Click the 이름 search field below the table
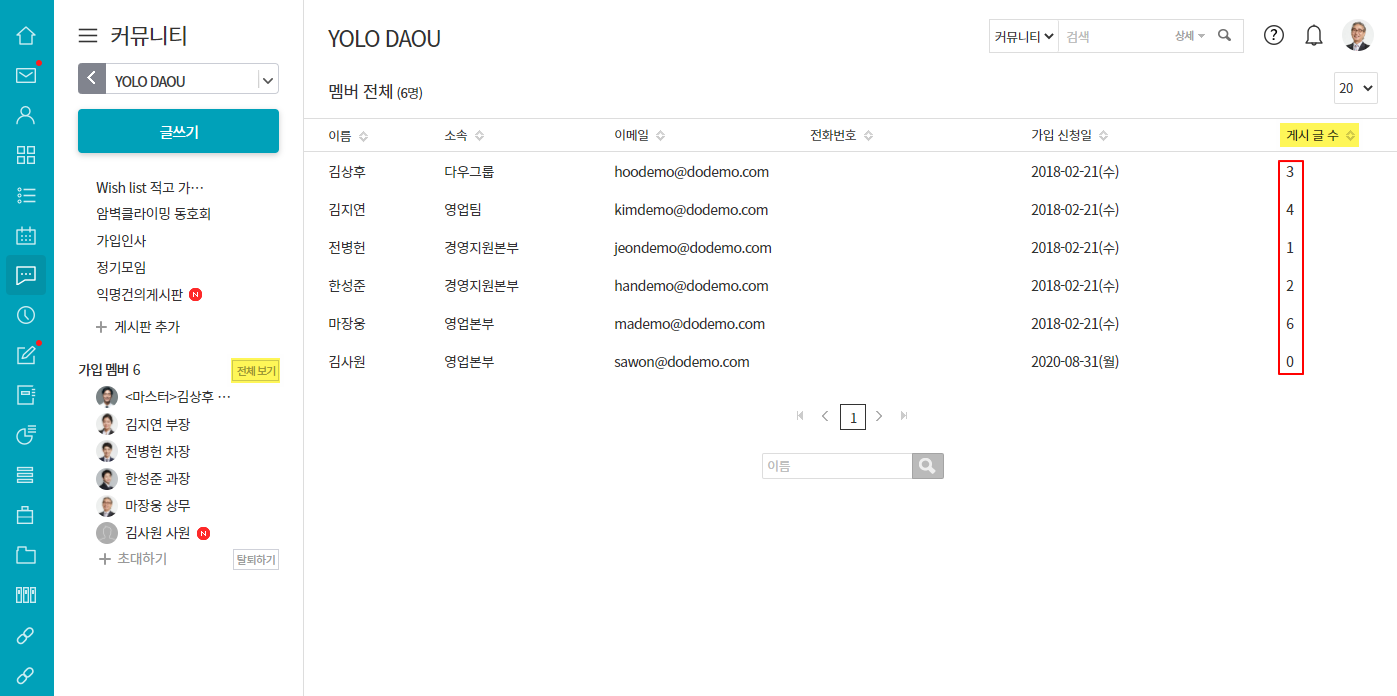 tap(836, 466)
